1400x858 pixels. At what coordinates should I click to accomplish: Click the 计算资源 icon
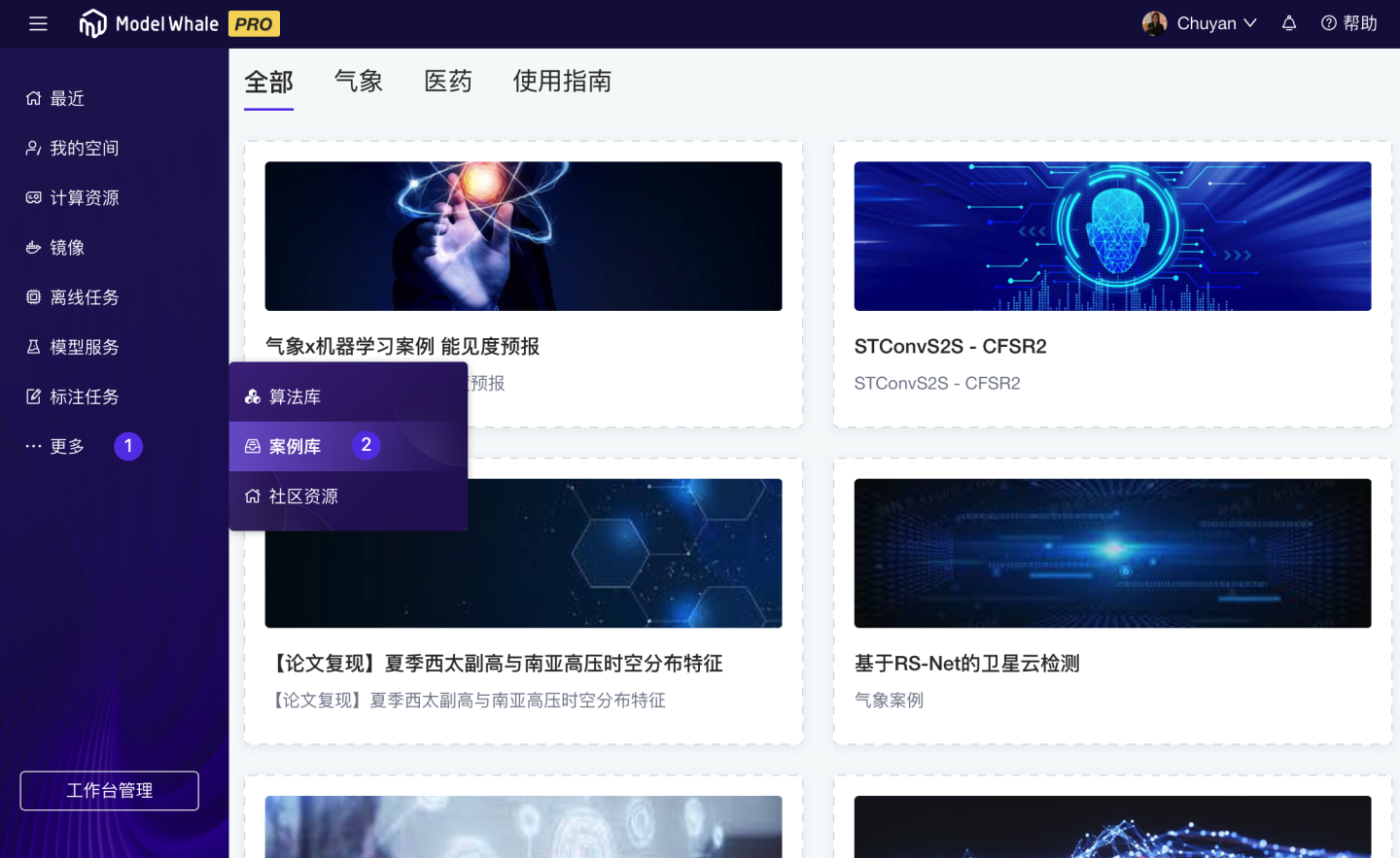click(33, 197)
